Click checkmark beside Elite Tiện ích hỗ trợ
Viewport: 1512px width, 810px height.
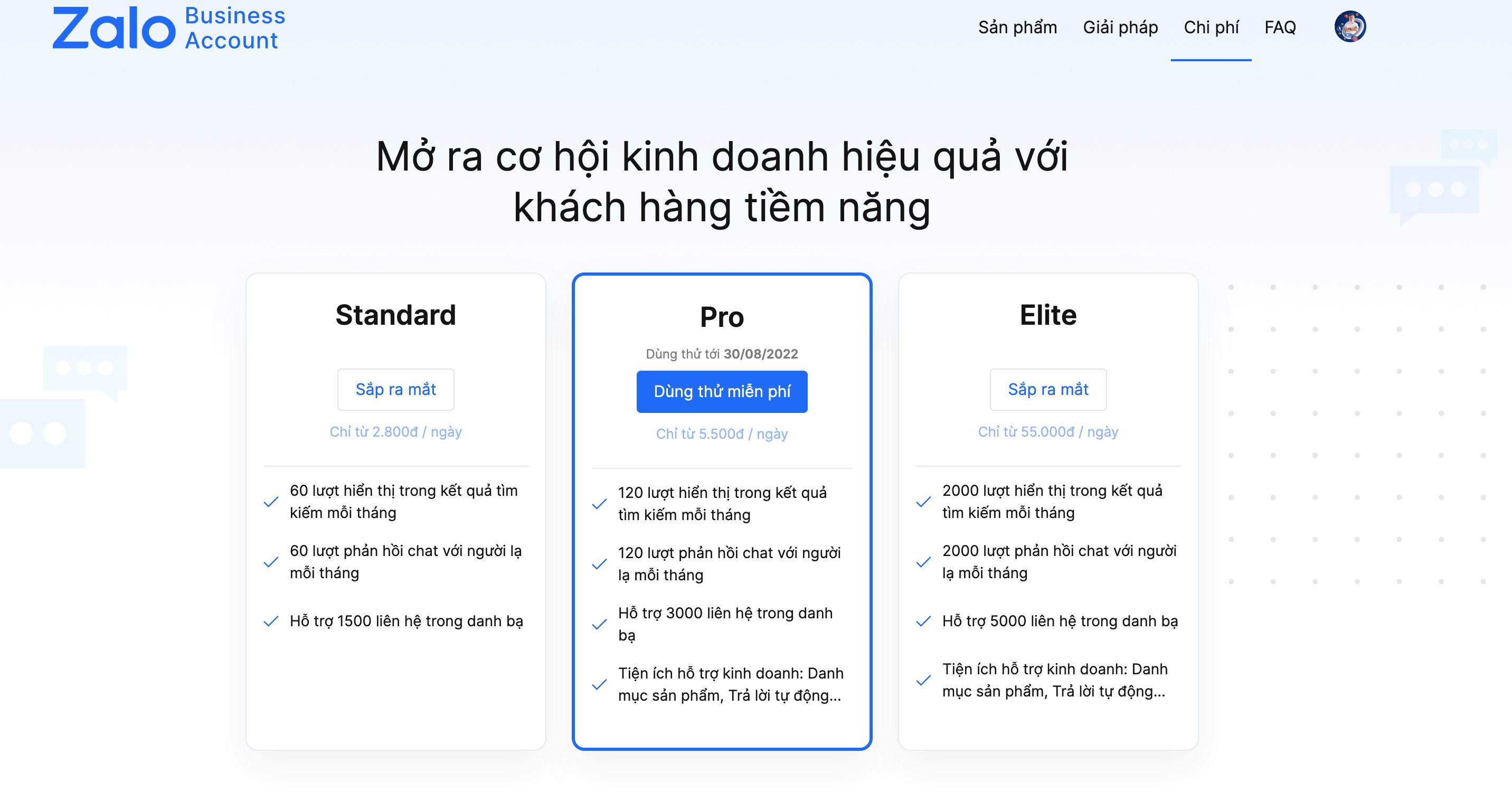pyautogui.click(x=923, y=681)
